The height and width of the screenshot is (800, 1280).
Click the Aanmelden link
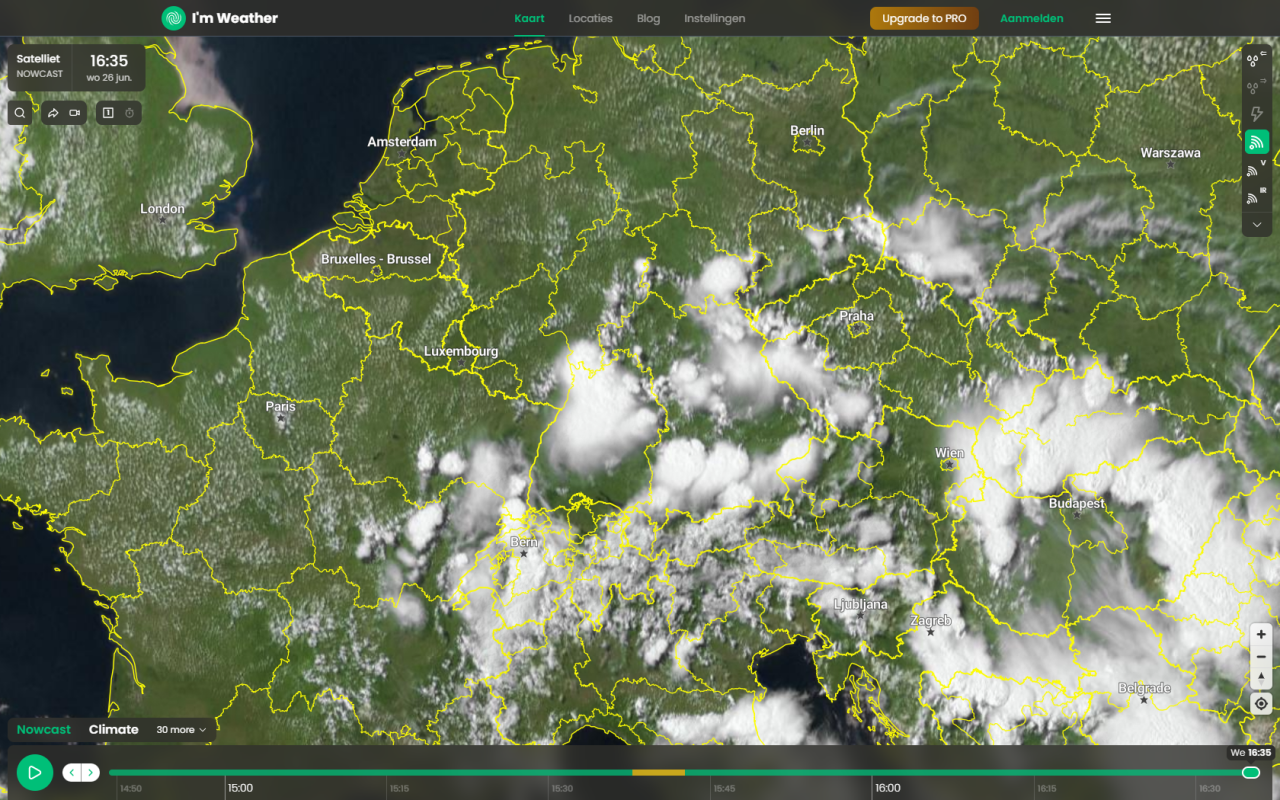tap(1031, 18)
